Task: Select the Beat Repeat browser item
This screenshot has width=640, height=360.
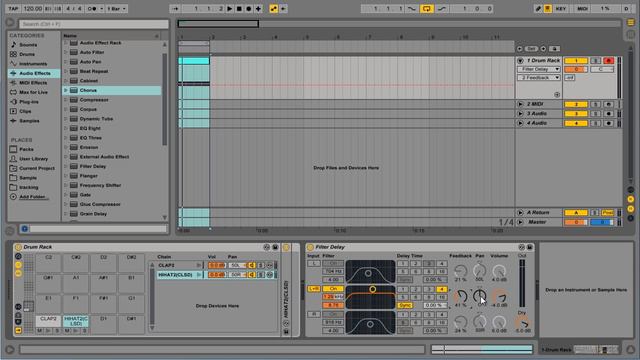Action: (94, 71)
